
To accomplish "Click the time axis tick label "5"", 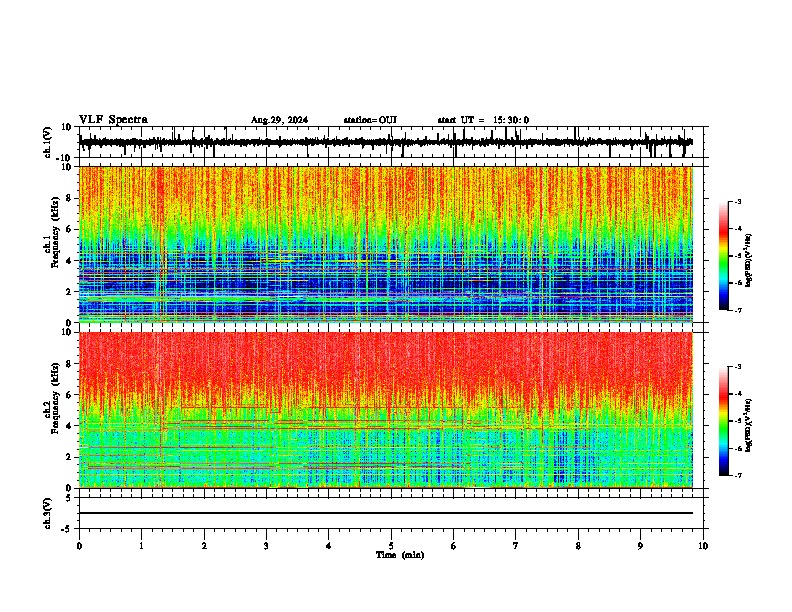I will pyautogui.click(x=391, y=546).
